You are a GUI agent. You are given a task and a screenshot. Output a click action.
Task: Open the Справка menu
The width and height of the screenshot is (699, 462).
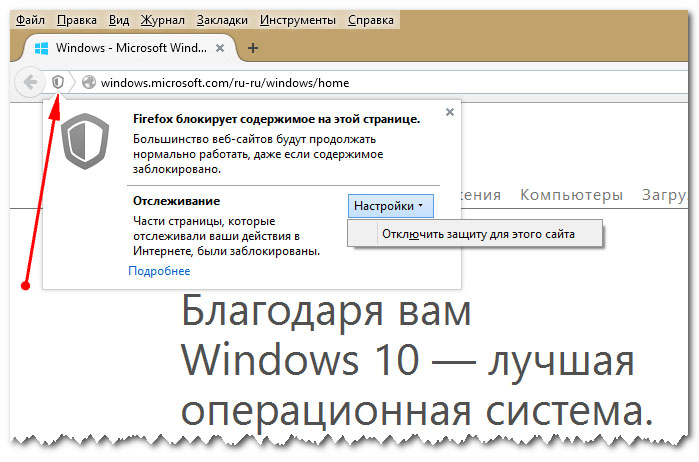click(x=370, y=20)
